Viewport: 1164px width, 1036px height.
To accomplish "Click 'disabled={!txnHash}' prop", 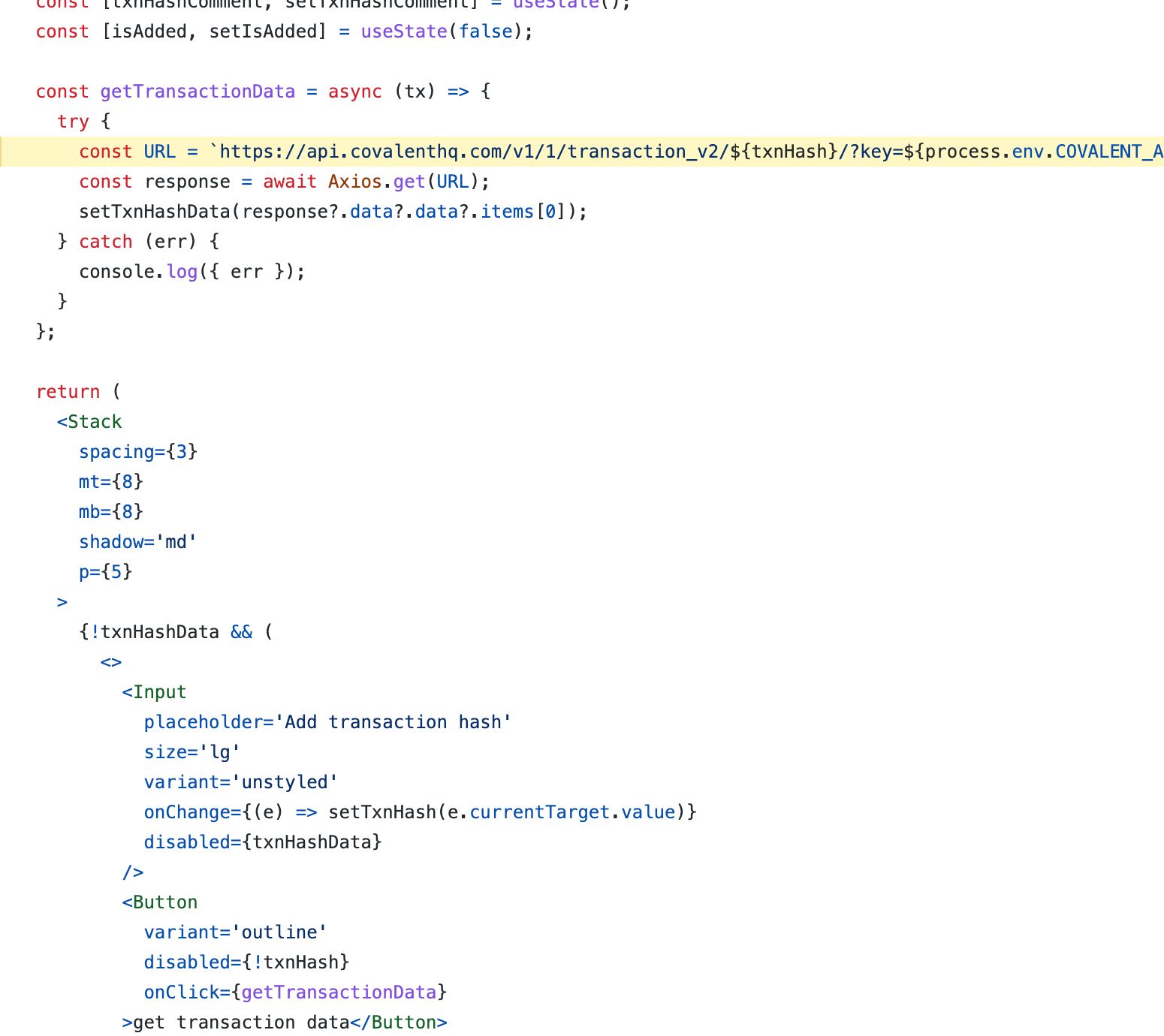I will [x=247, y=962].
